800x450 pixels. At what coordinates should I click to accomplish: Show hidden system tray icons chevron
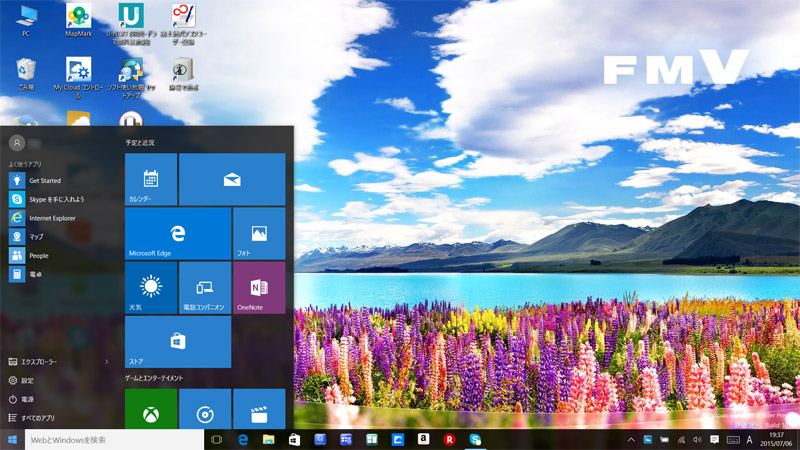pyautogui.click(x=631, y=440)
